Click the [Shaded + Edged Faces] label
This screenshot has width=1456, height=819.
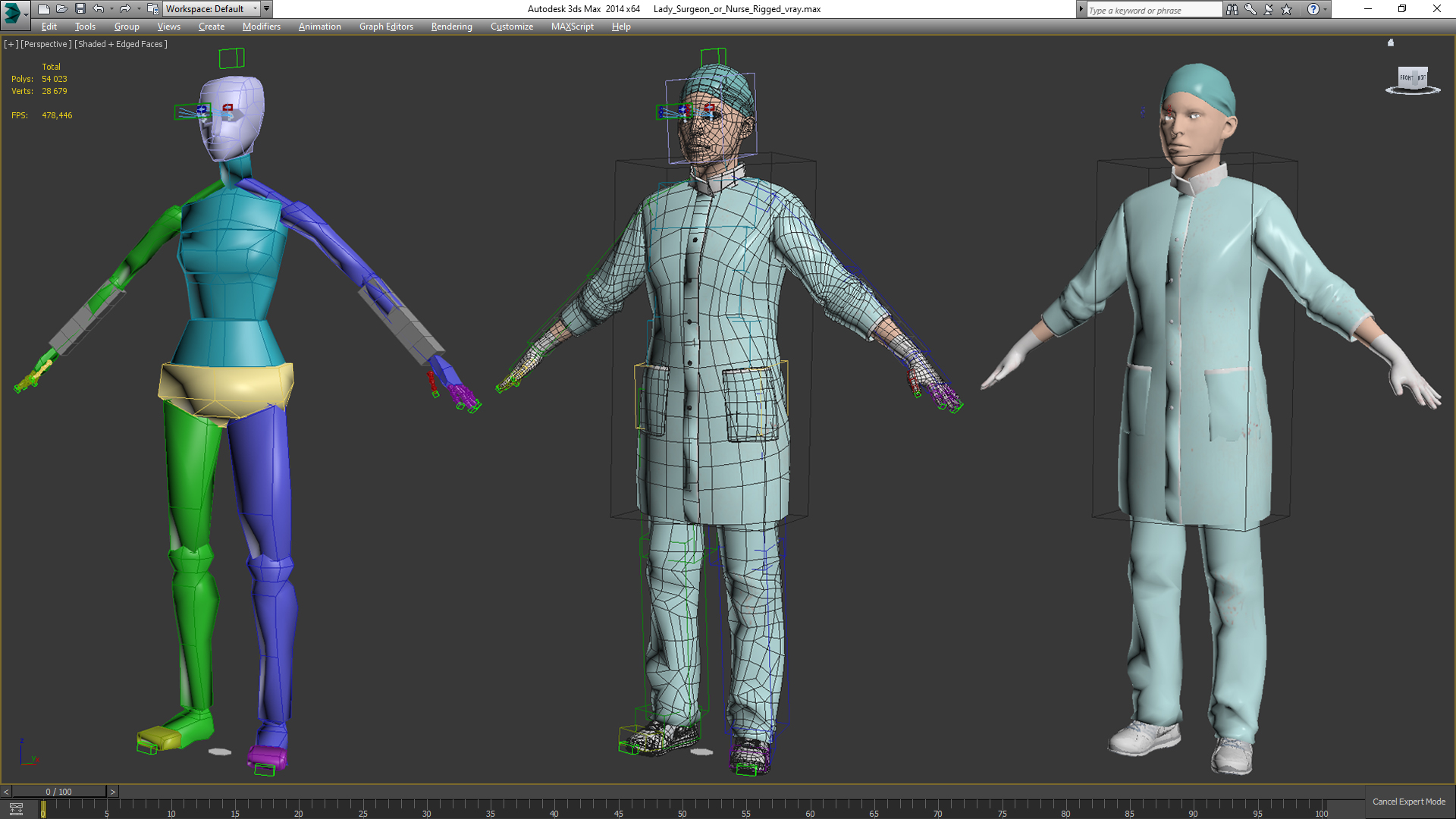tap(121, 44)
